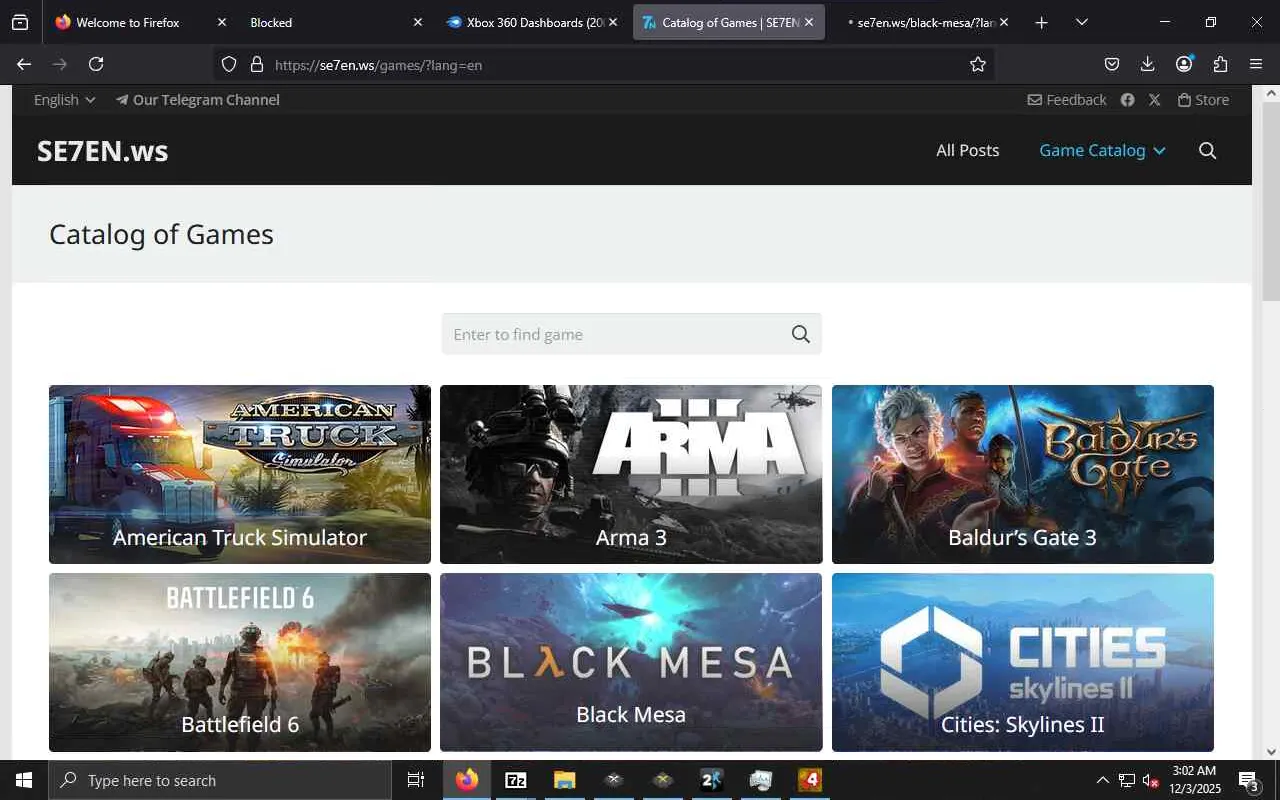1280x800 pixels.
Task: Visit Our Telegram Channel link
Action: (x=197, y=100)
